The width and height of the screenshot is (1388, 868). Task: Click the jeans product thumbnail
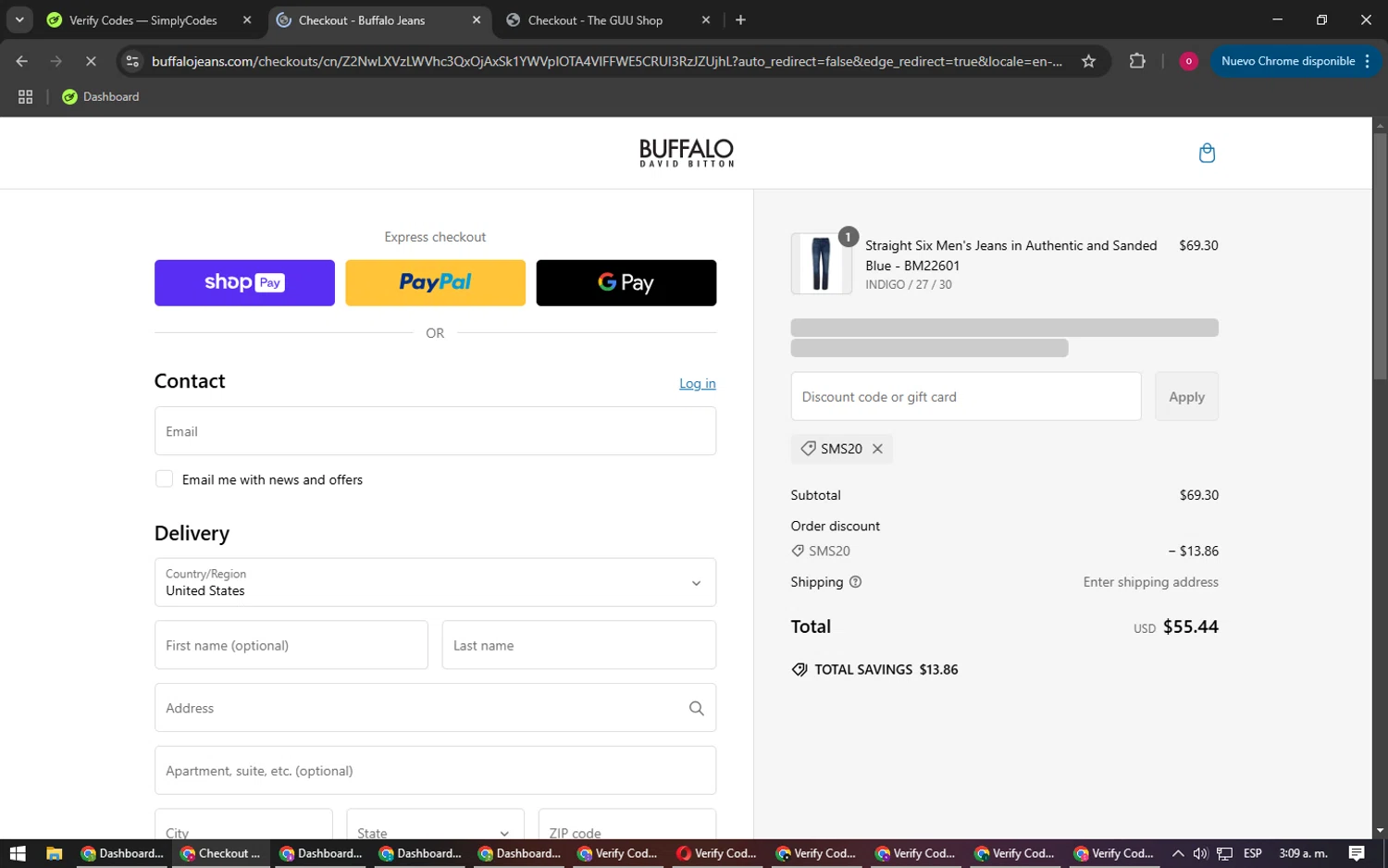[821, 264]
